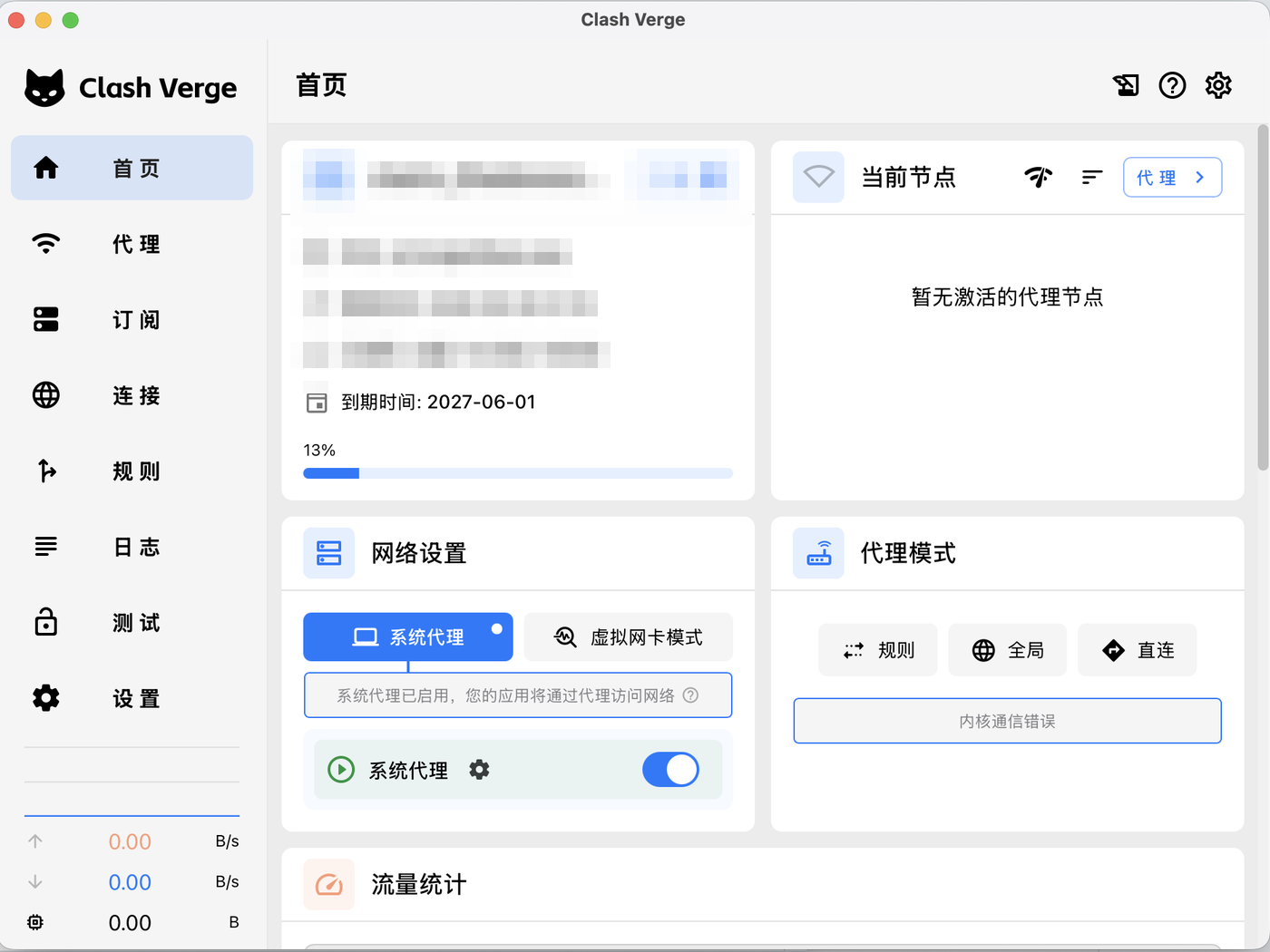Click the sort icon in 当前节点 card
The image size is (1270, 952).
click(1092, 177)
